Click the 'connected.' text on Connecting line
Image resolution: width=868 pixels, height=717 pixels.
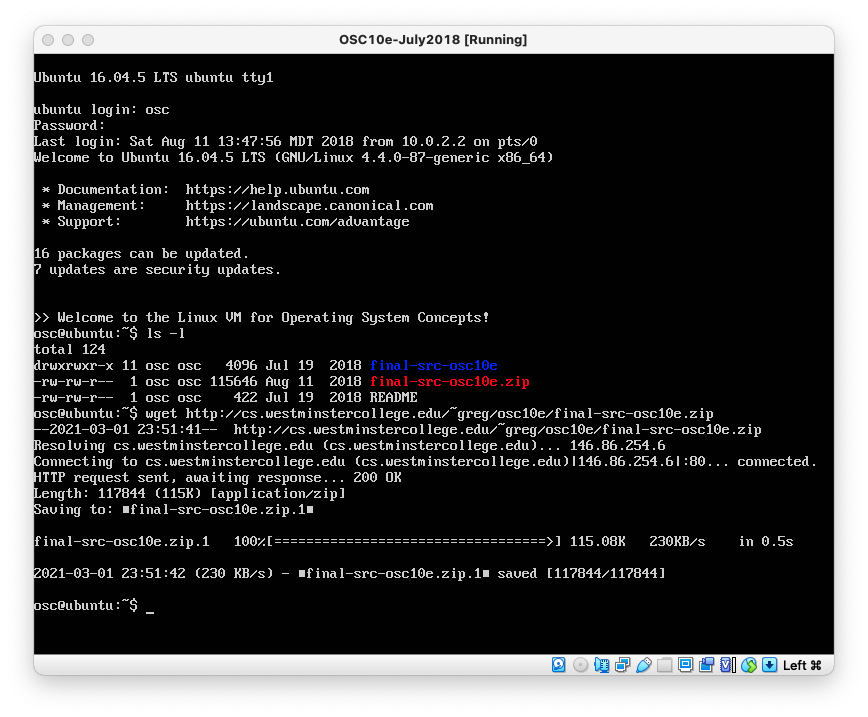(x=777, y=461)
